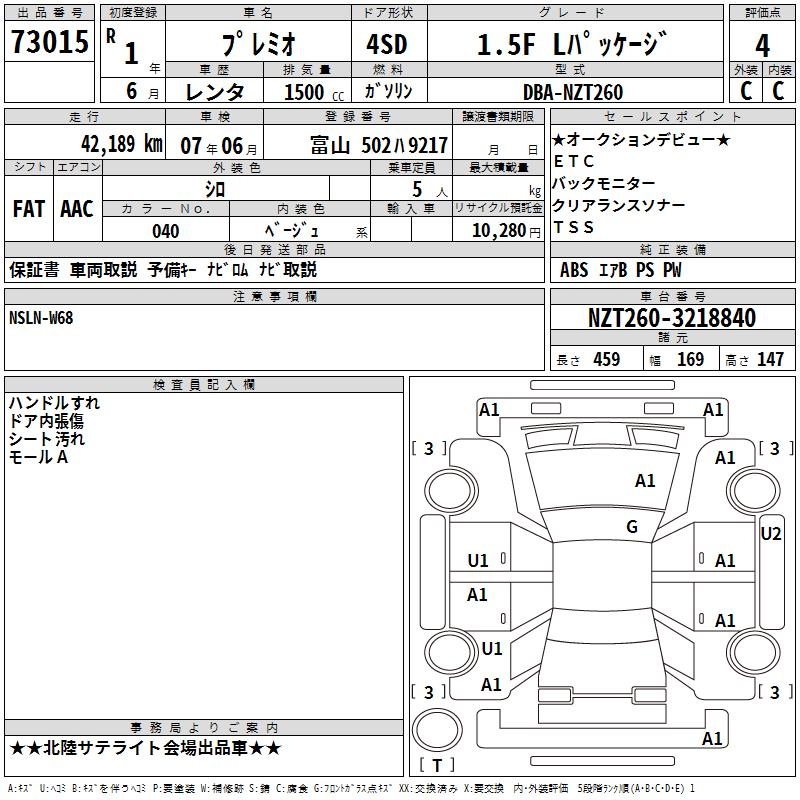Image resolution: width=800 pixels, height=800 pixels.
Task: Select the ★★北陸サテライト会場出品車★★ notice
Action: (145, 748)
